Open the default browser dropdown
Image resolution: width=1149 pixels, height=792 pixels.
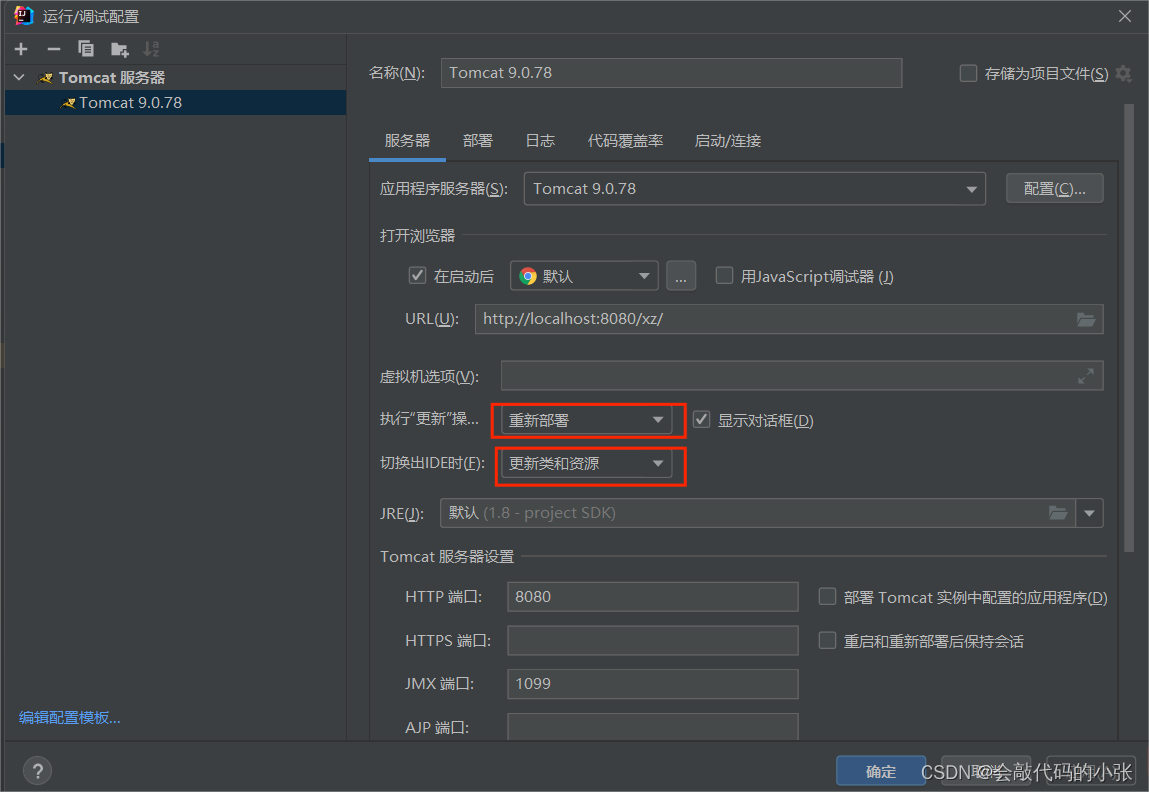coord(584,276)
